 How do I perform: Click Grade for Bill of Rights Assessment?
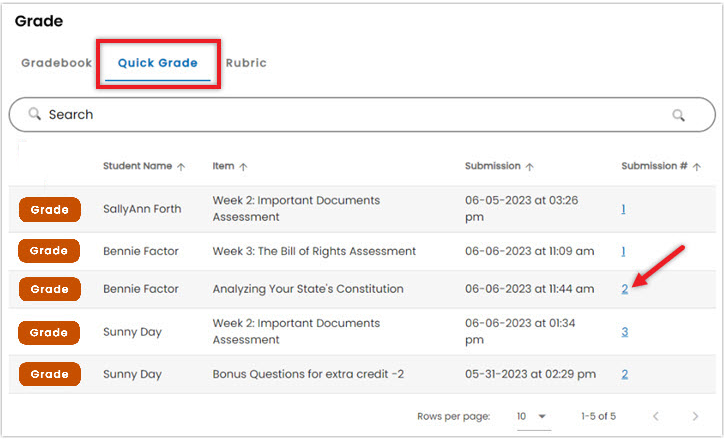(x=49, y=251)
